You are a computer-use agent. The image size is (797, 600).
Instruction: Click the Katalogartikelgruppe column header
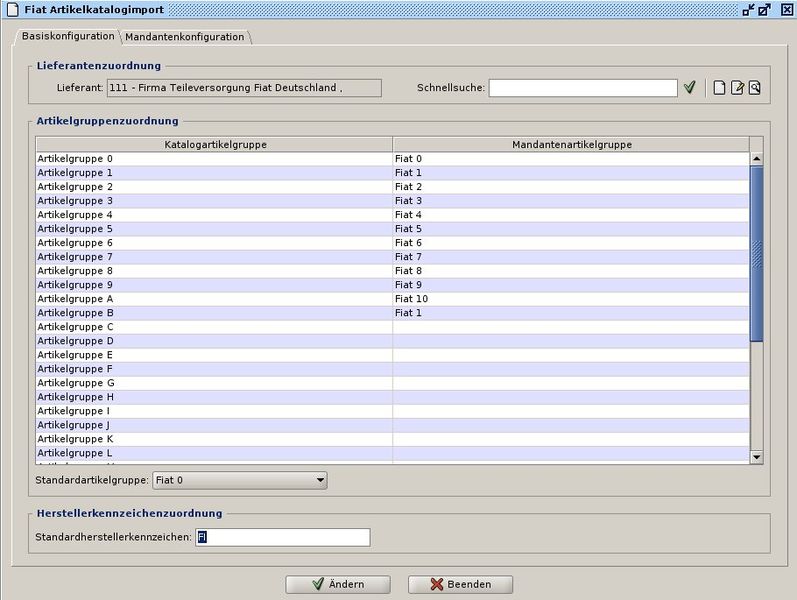pyautogui.click(x=215, y=145)
